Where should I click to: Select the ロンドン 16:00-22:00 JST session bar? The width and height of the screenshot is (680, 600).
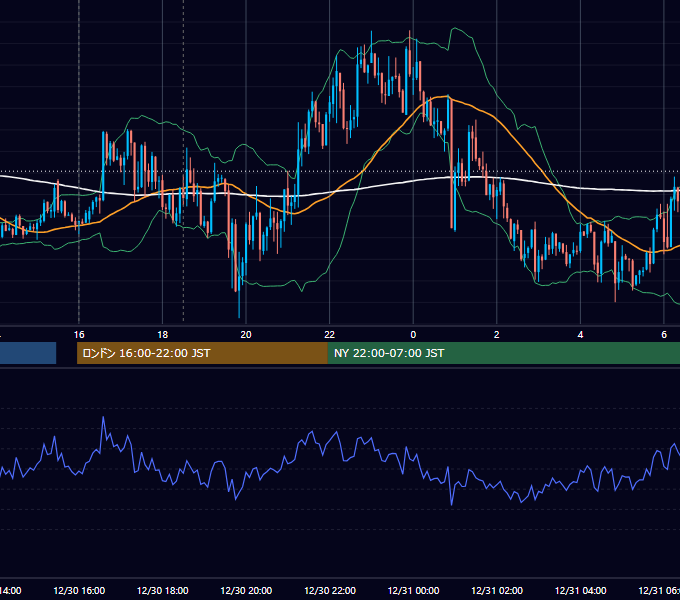coord(202,353)
